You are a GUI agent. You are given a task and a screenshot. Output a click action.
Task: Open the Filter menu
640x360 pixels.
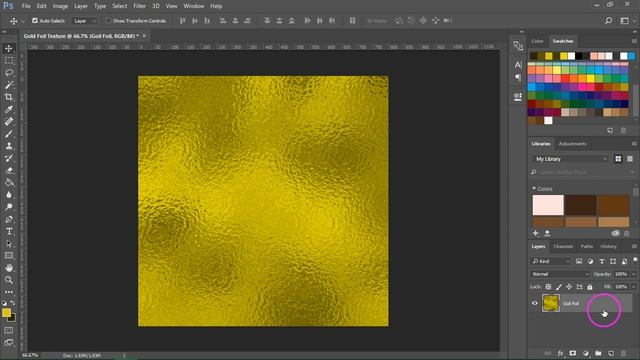(x=139, y=6)
